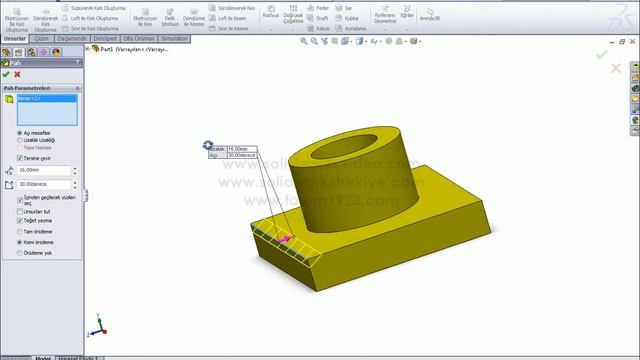Open FeatureManager design tree tab
Viewport: 640px width, 360px height.
point(6,52)
